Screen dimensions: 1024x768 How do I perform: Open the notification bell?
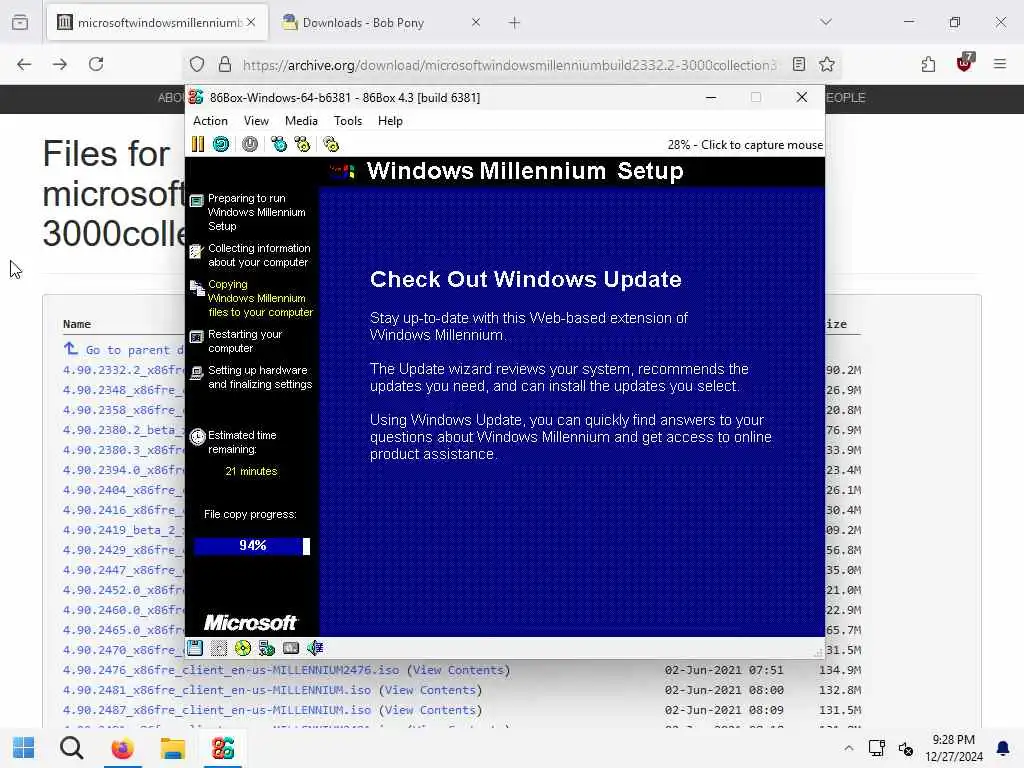point(1003,748)
